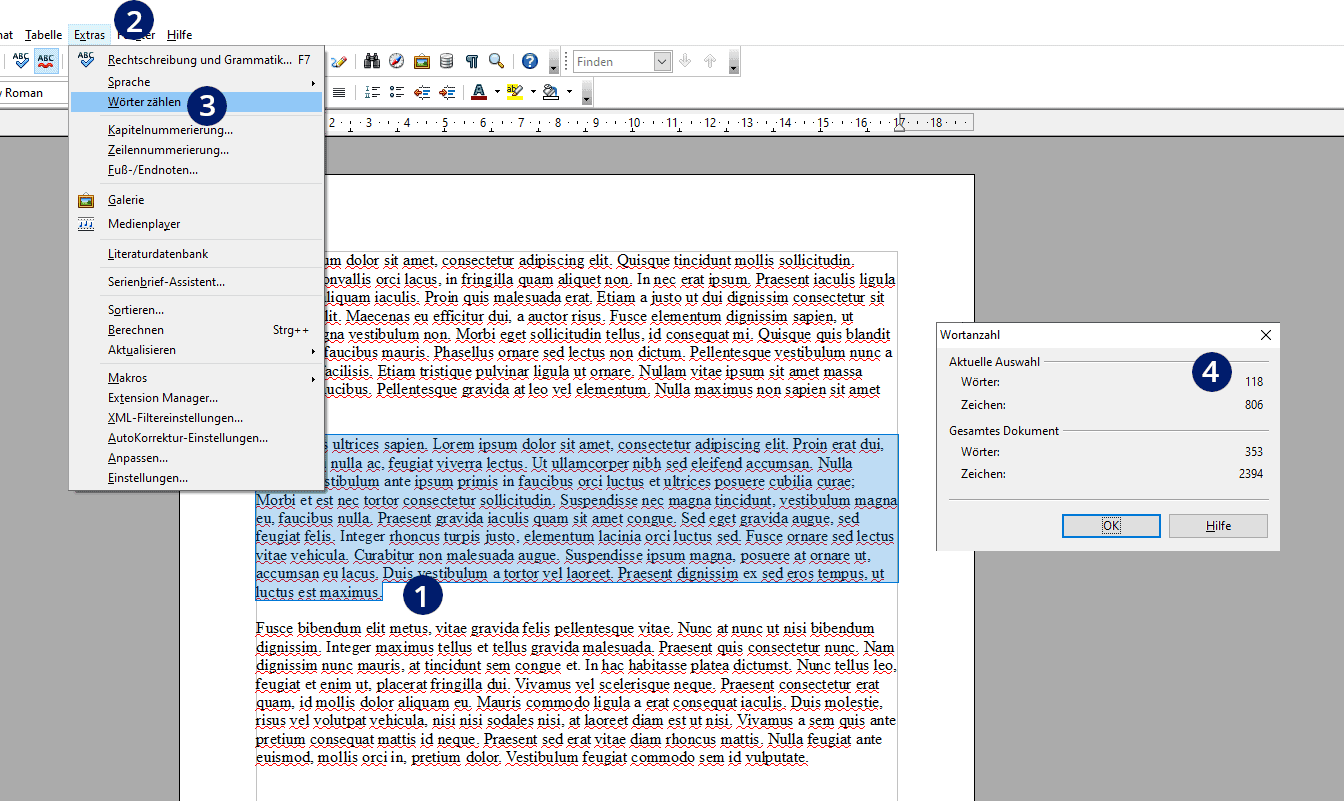Open the font color dropdown arrow
This screenshot has height=801, width=1344.
497,92
